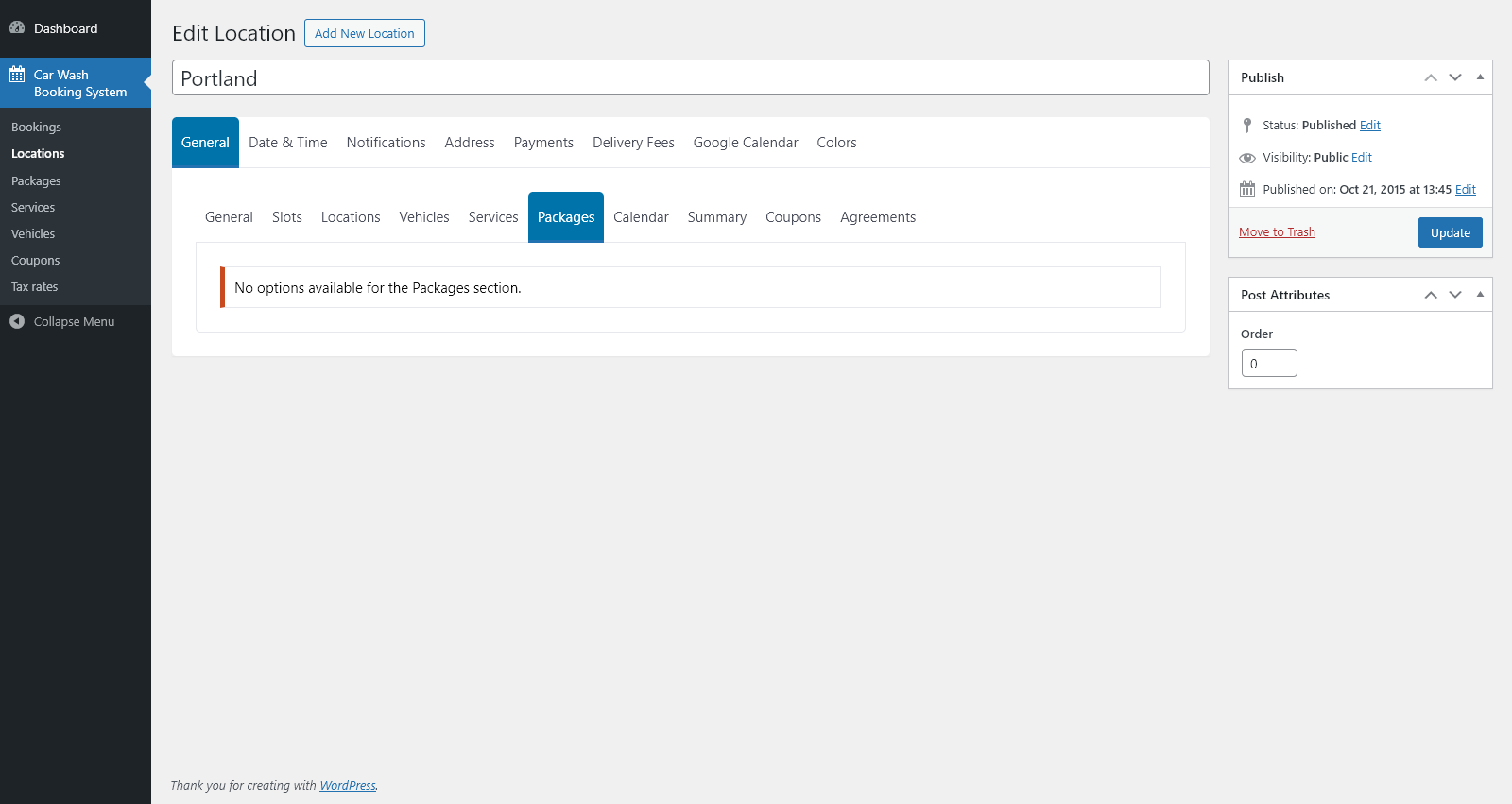Viewport: 1512px width, 804px height.
Task: Click the 'No options available' notice text
Action: coord(378,288)
